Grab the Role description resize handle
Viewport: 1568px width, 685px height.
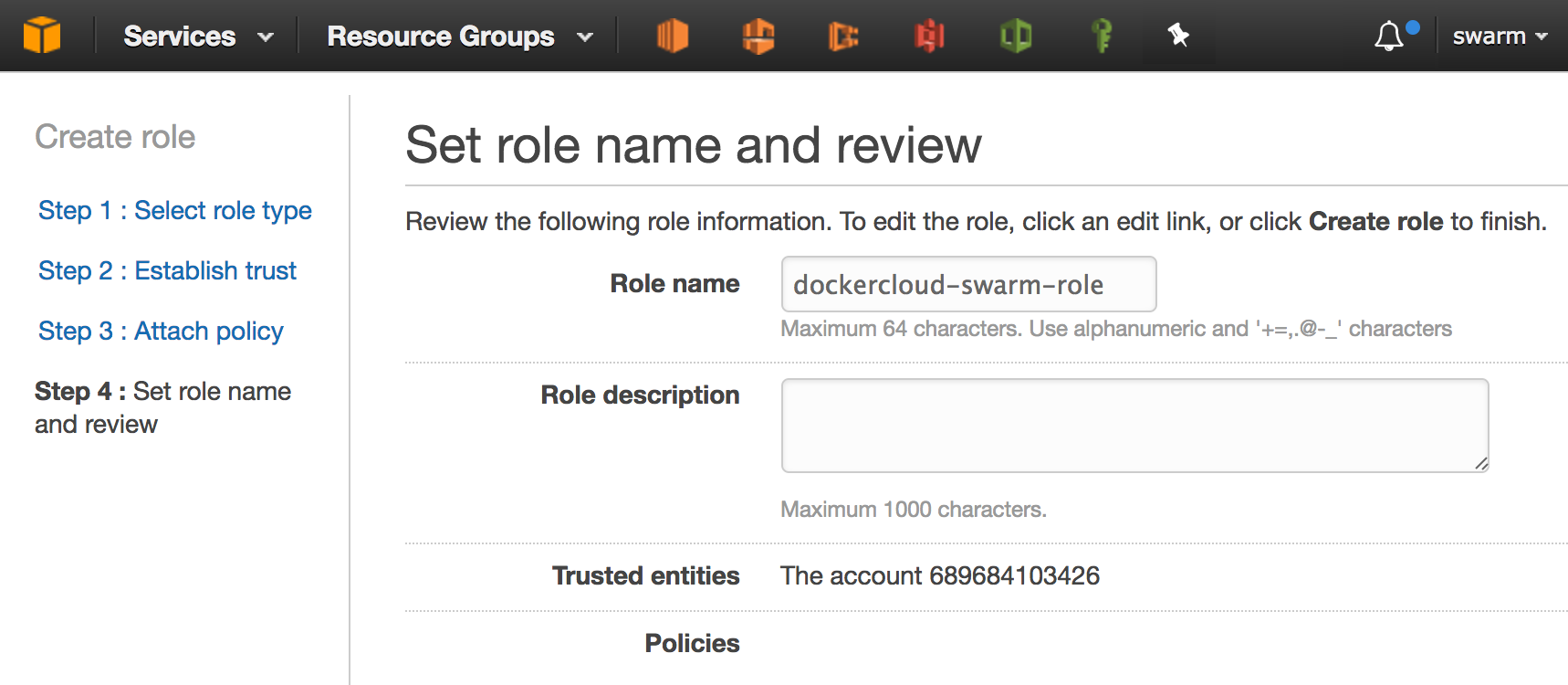(x=1480, y=464)
